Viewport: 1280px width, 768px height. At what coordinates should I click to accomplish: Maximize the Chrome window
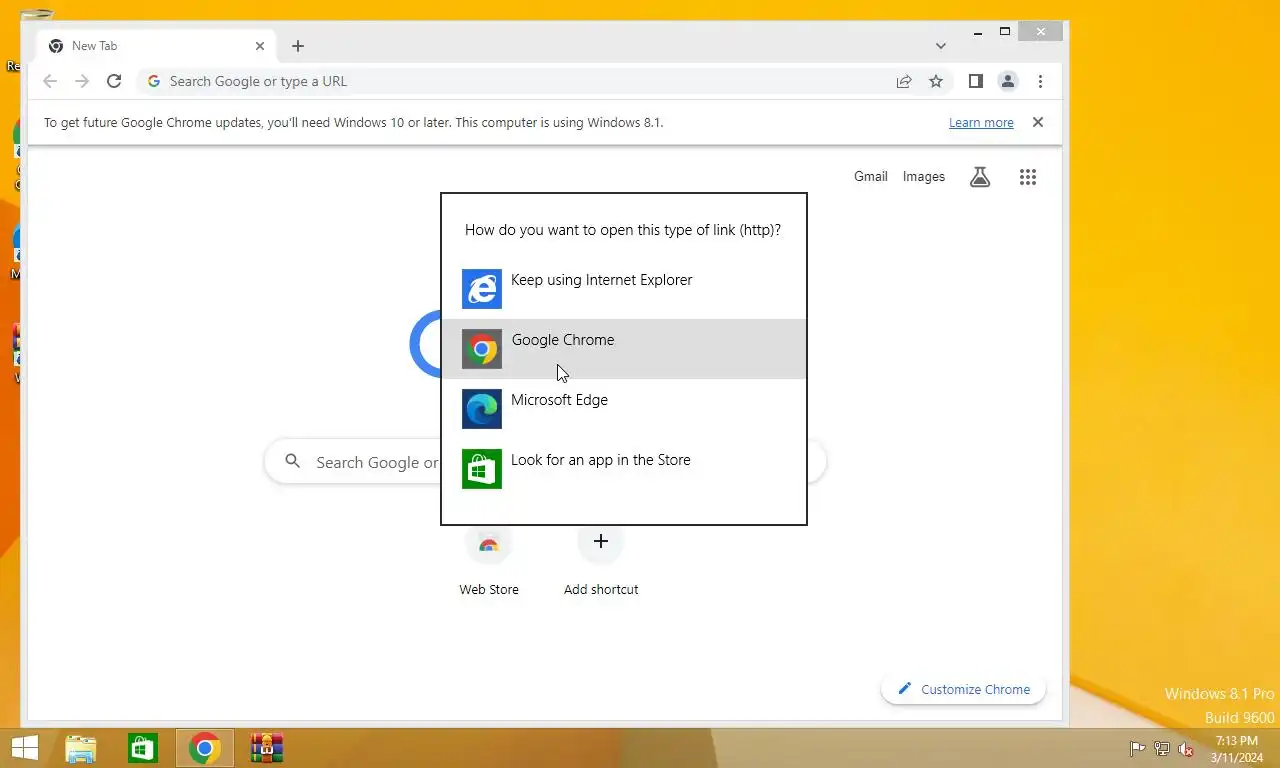click(x=1005, y=32)
